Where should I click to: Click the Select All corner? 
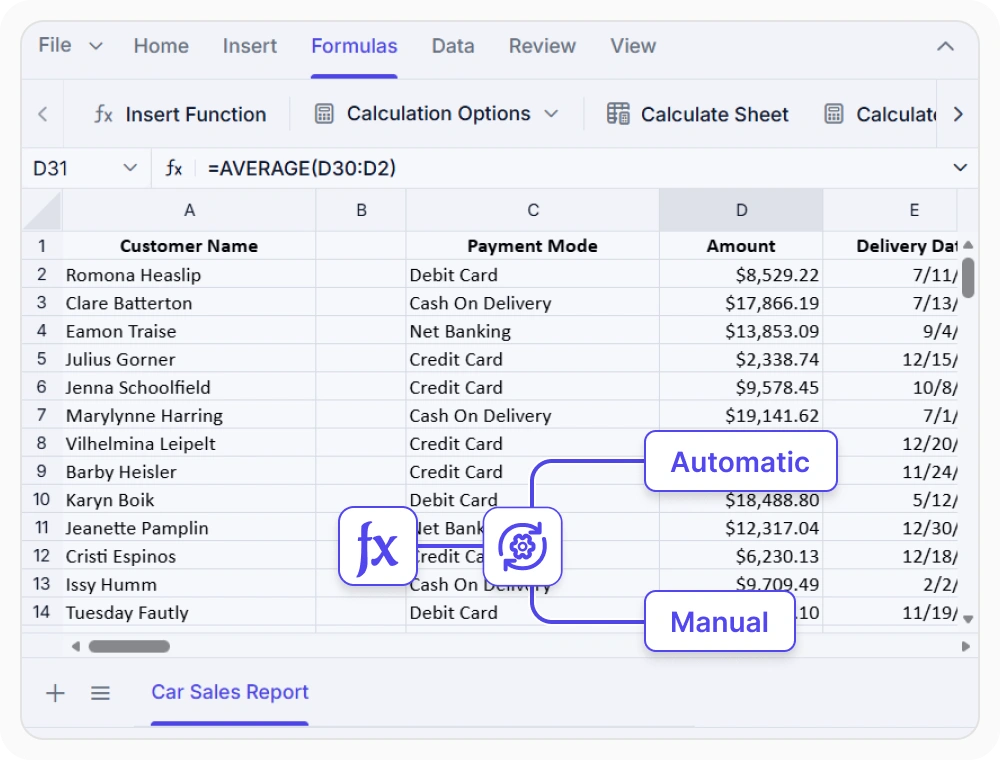[42, 210]
